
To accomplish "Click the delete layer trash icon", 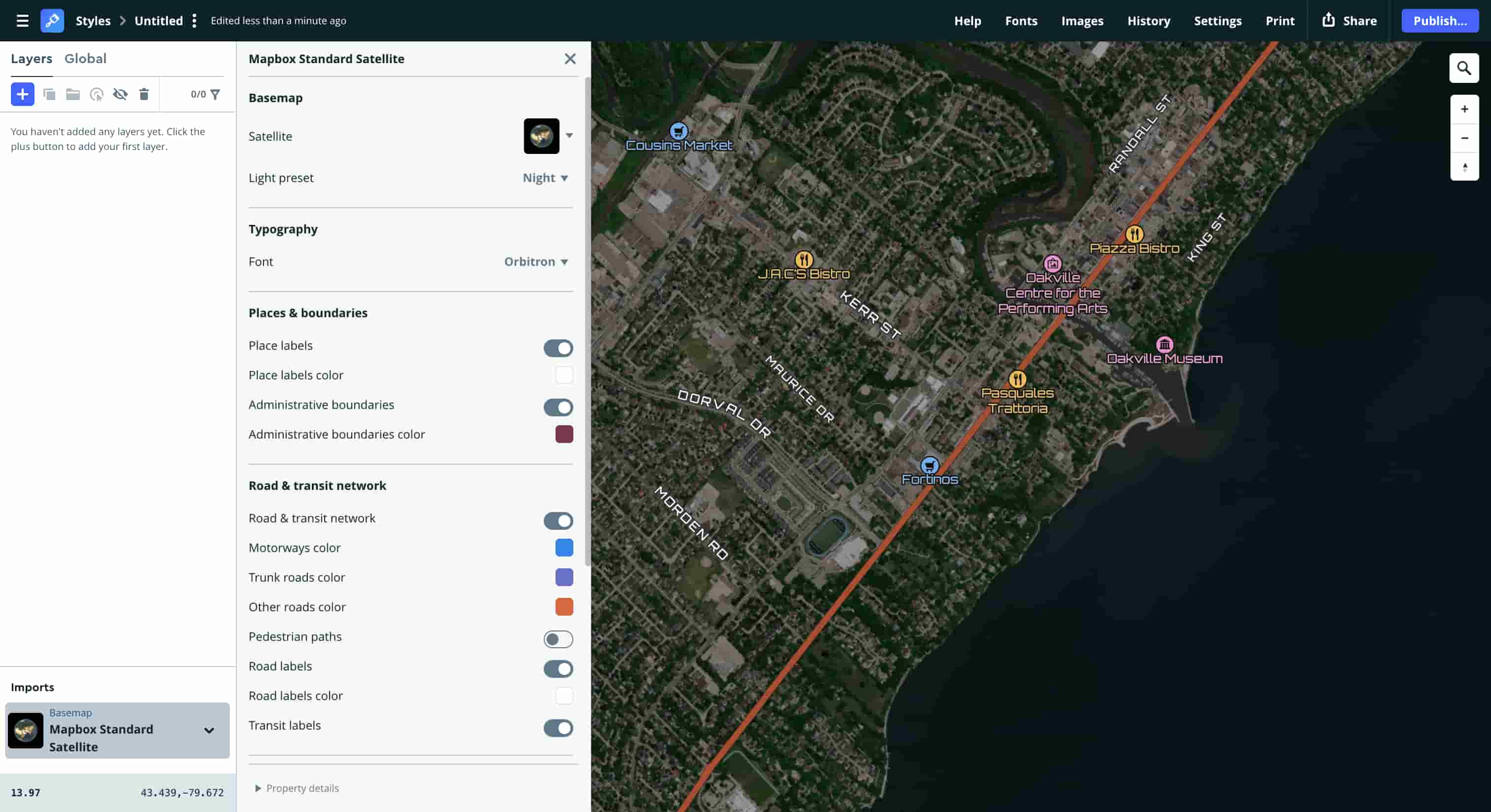I will point(144,94).
